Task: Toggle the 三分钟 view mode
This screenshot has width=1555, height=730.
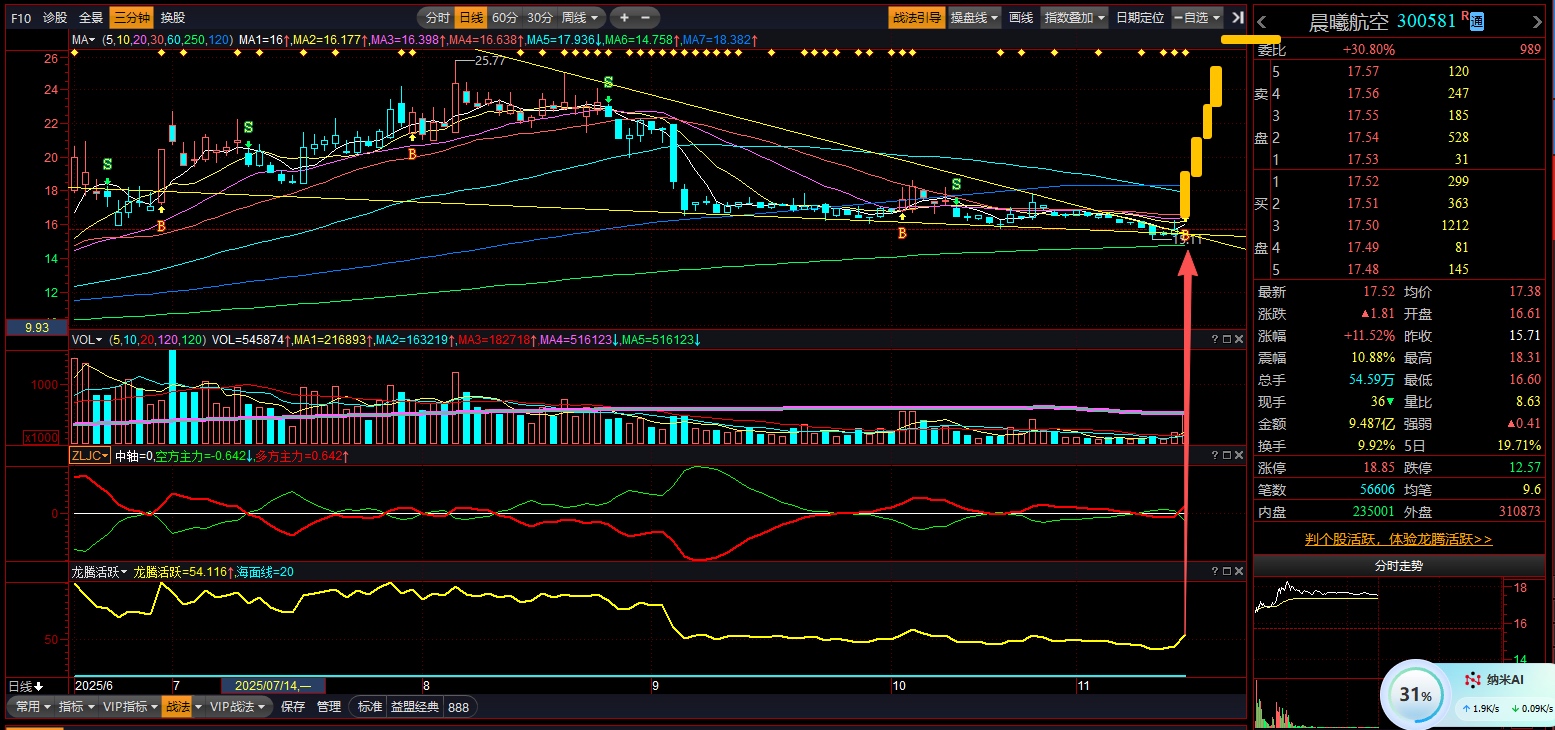Action: point(130,17)
